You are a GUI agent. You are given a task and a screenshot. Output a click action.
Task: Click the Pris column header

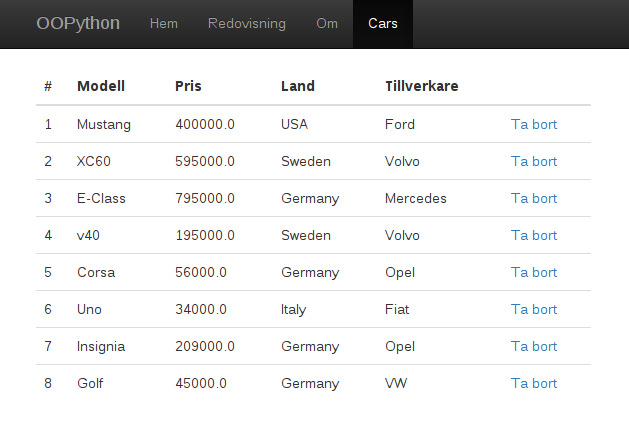[188, 86]
